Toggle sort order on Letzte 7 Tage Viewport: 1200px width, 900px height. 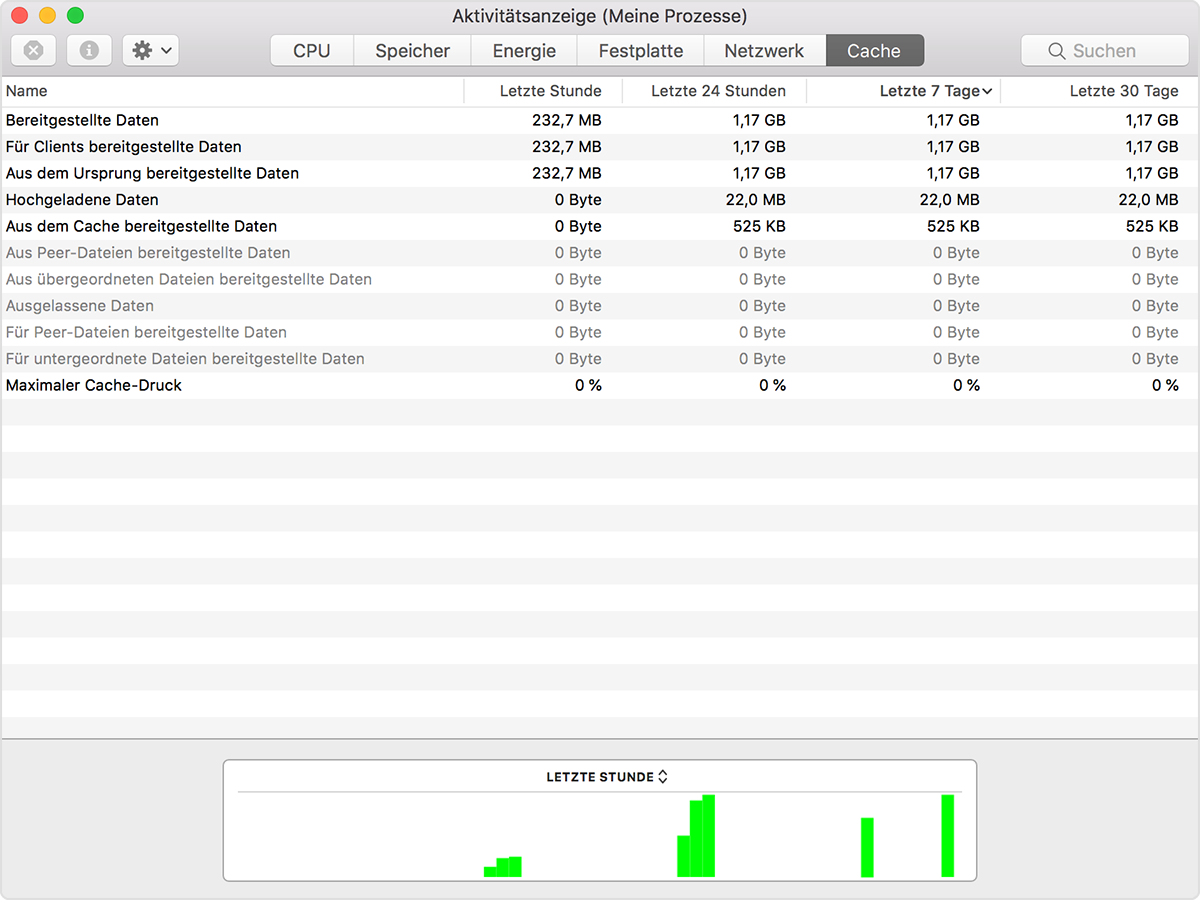tap(929, 91)
